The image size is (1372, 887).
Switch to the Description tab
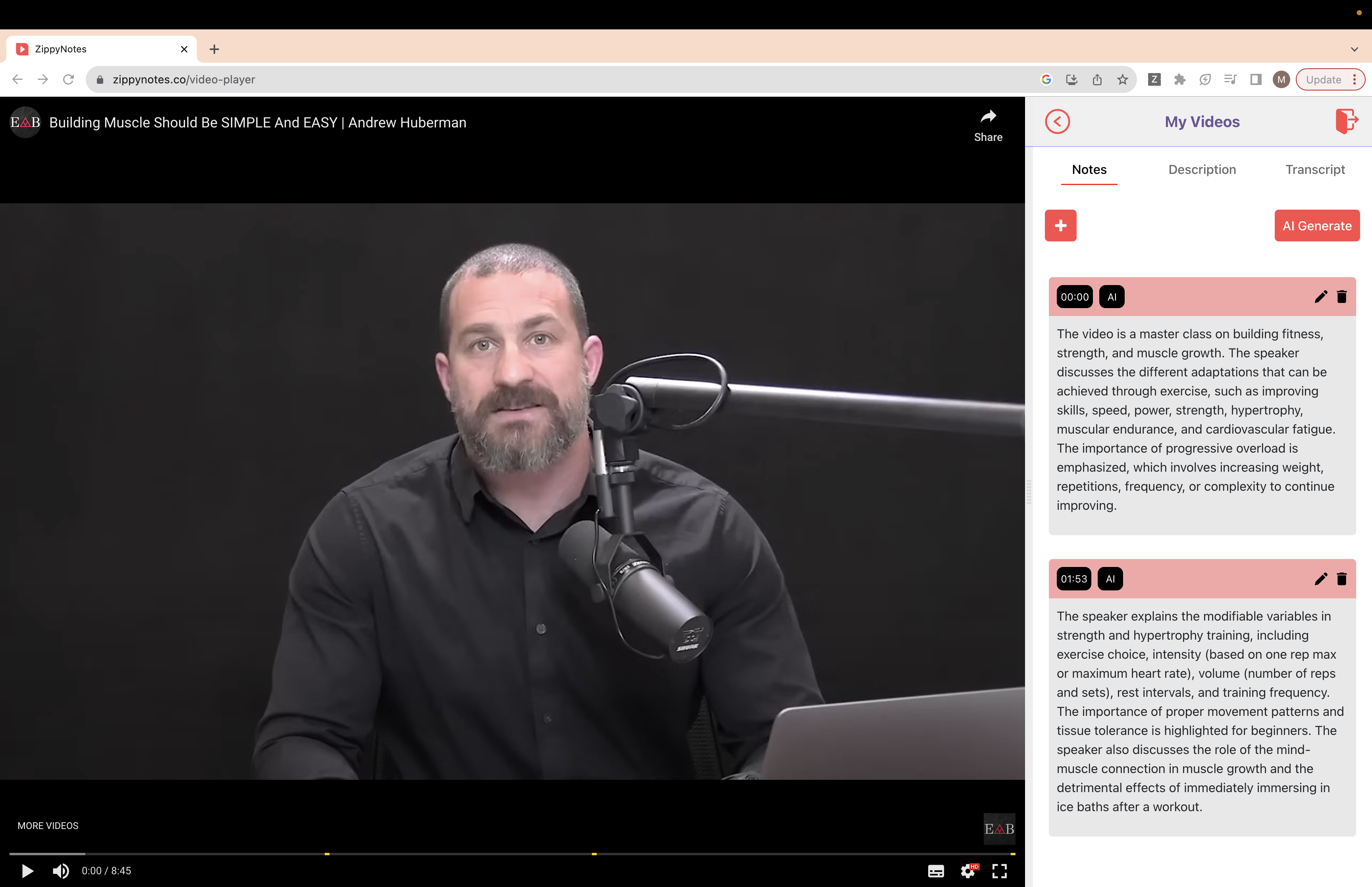pyautogui.click(x=1202, y=169)
